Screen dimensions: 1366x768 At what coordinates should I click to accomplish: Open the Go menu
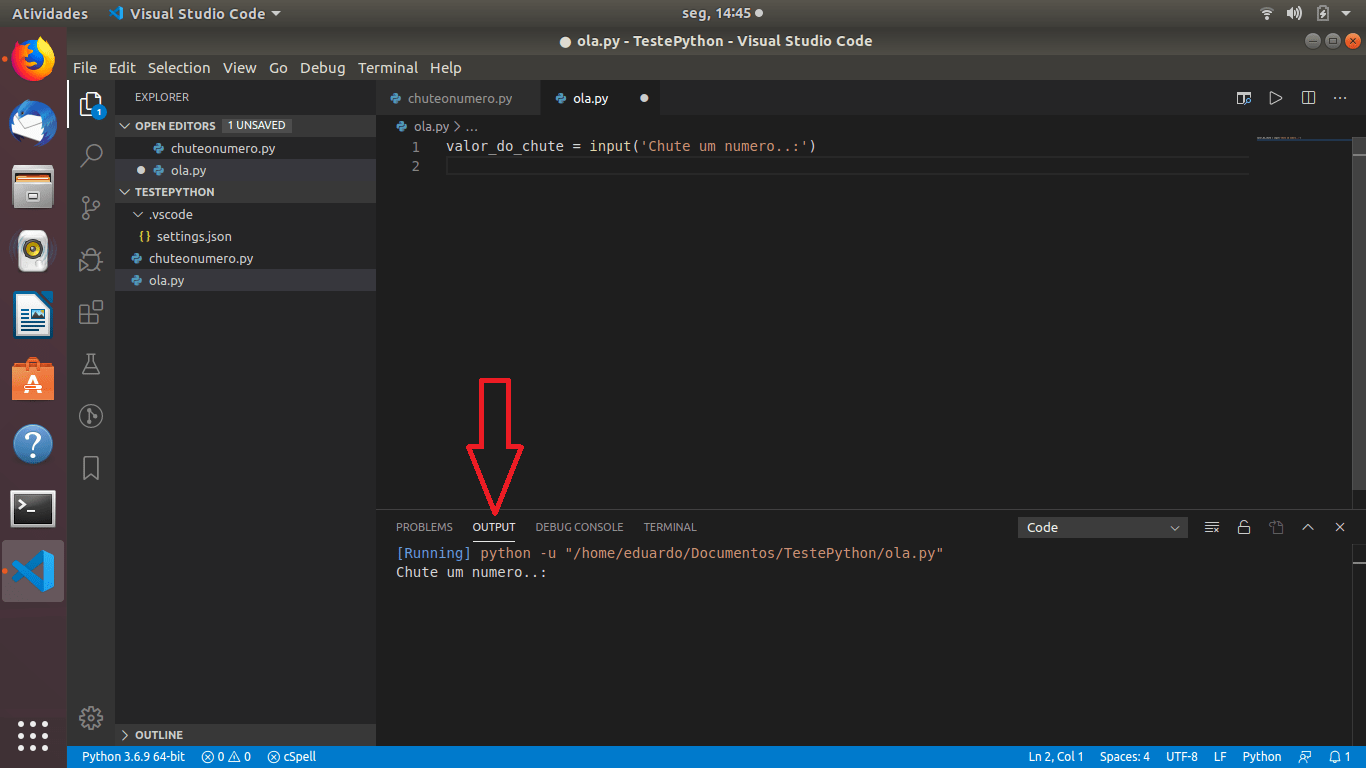point(278,68)
